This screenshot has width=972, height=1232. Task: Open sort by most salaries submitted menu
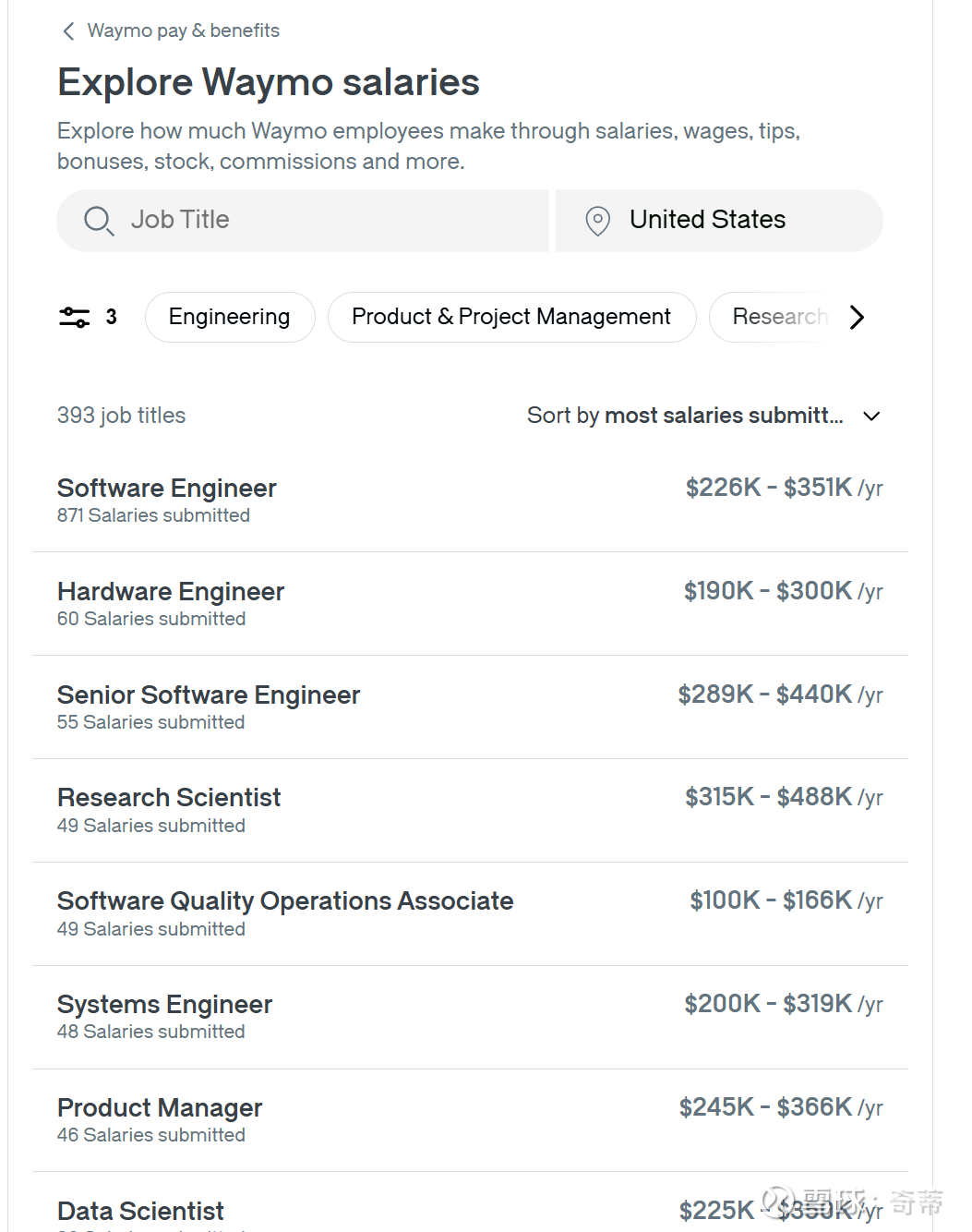[x=685, y=417]
